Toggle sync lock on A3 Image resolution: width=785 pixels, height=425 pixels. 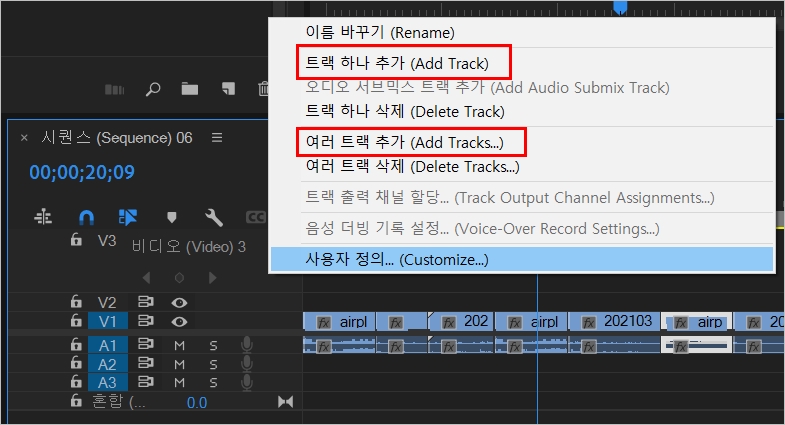point(145,381)
